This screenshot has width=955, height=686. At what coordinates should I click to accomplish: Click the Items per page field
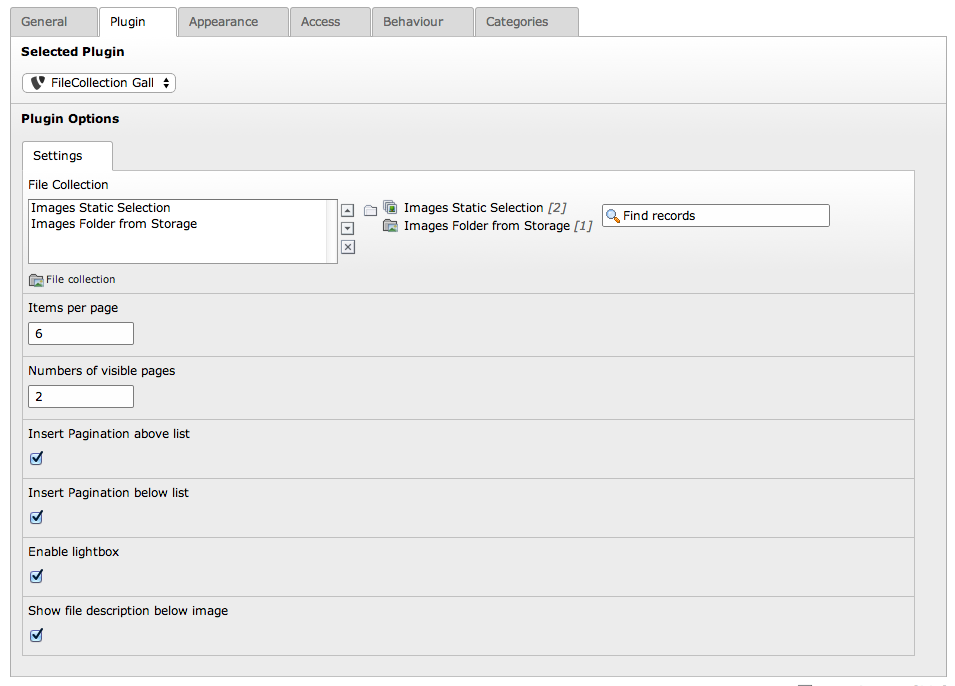pos(81,334)
